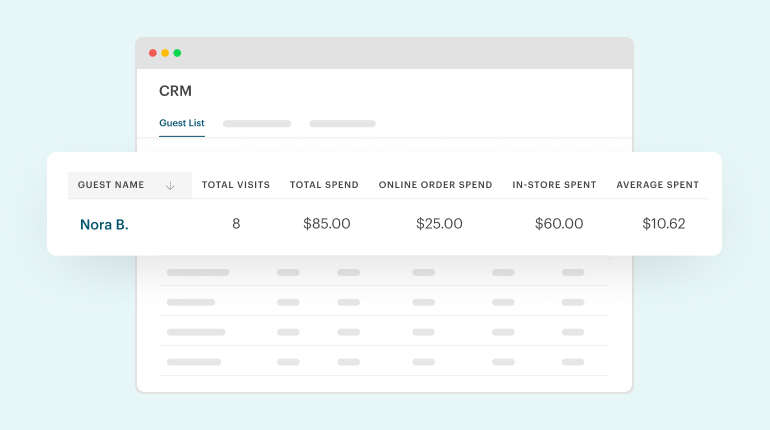
Task: Click the TOTAL SPEND column header
Action: (x=324, y=185)
